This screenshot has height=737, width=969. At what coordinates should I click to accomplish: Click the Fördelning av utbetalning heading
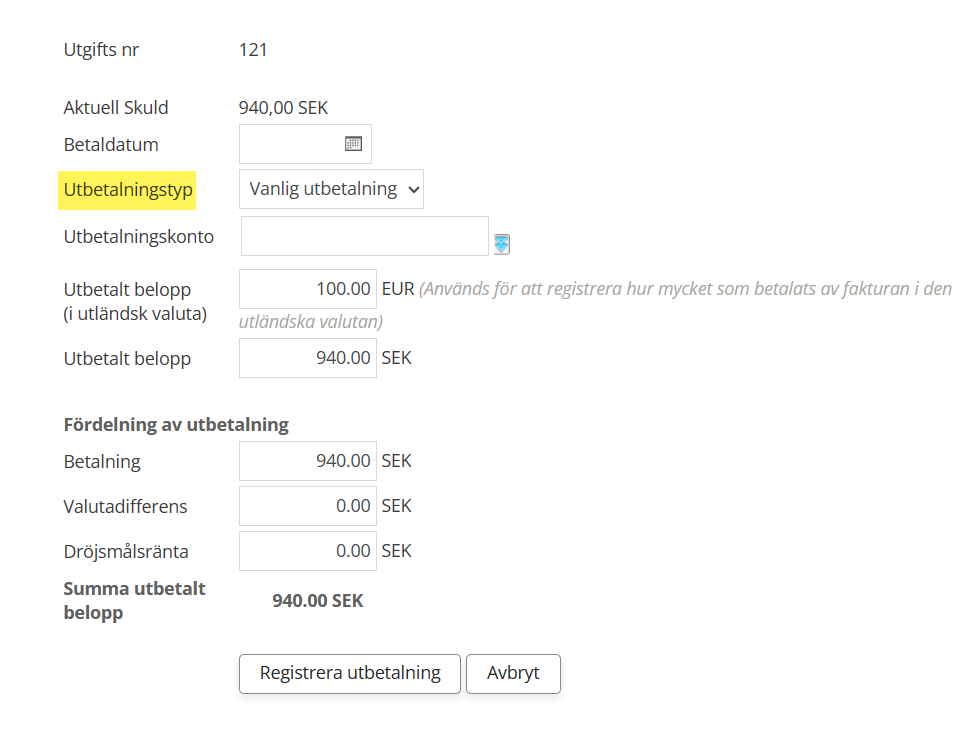click(176, 424)
